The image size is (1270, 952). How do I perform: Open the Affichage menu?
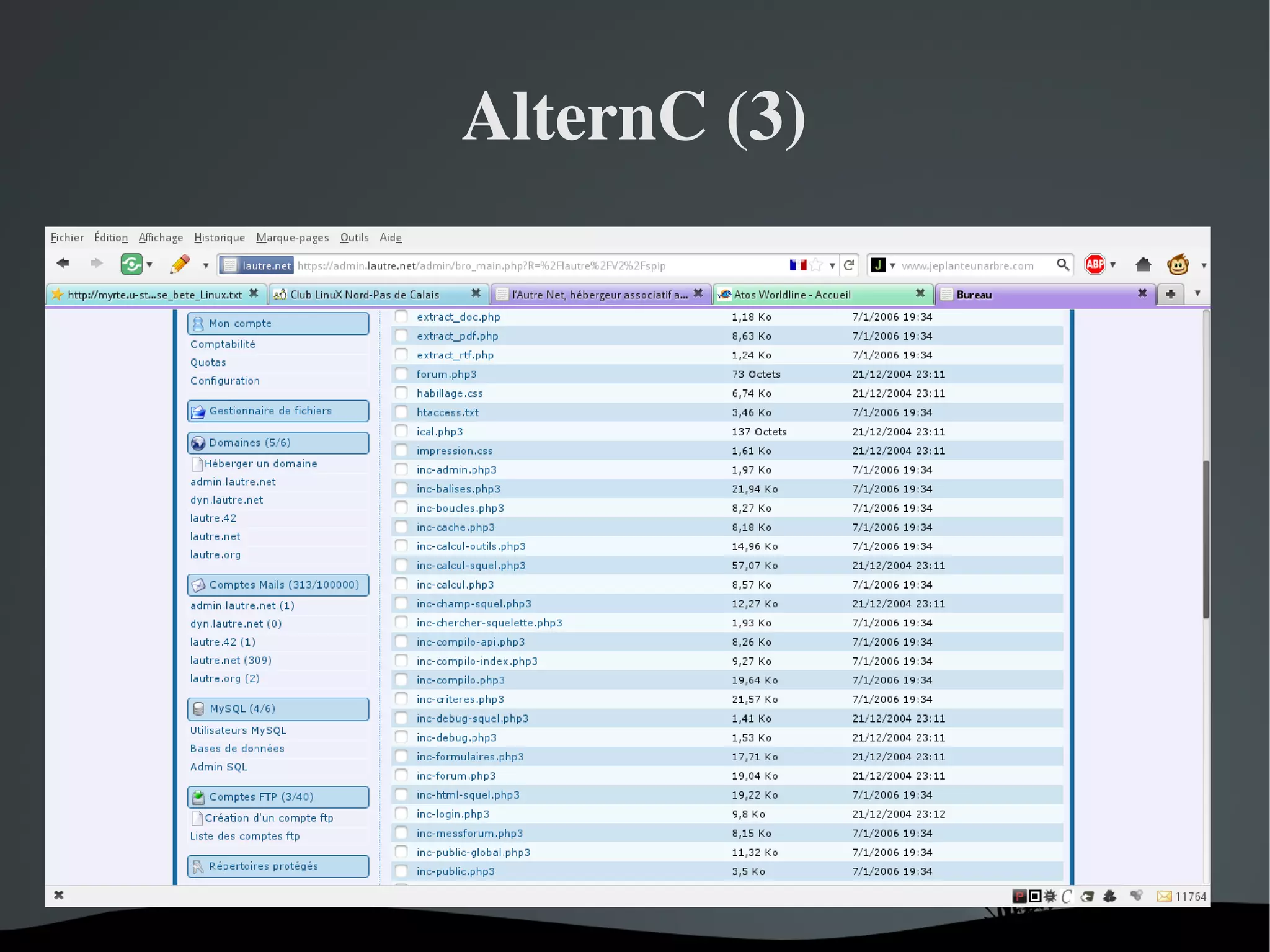click(x=161, y=238)
